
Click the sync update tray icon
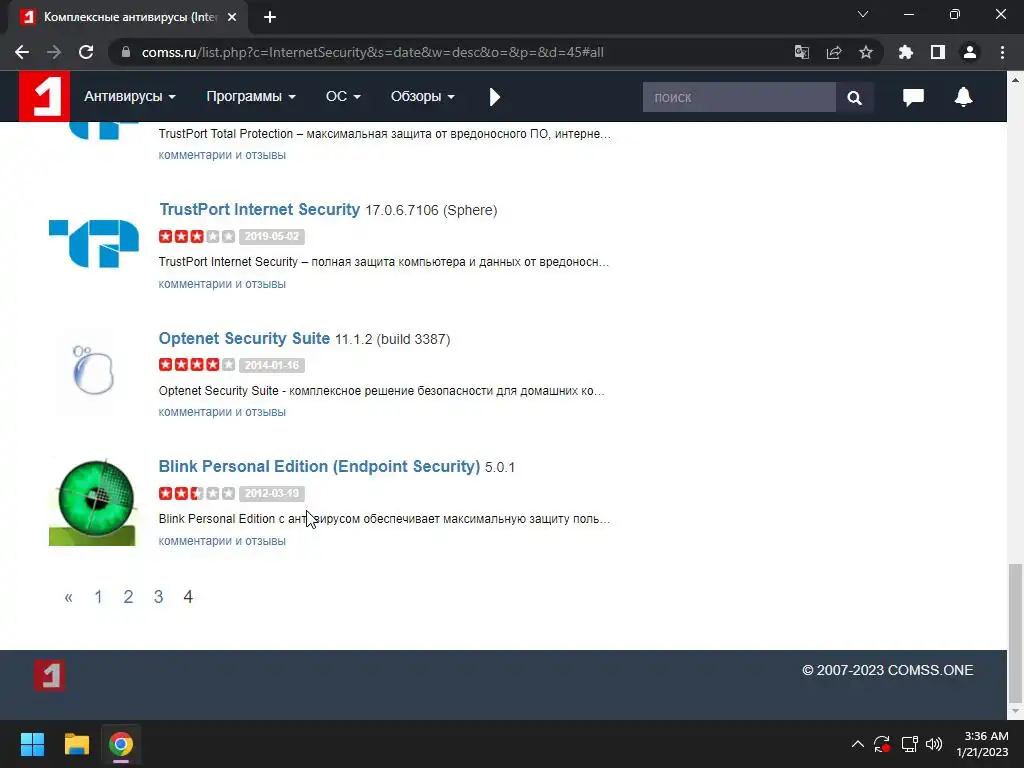point(882,744)
